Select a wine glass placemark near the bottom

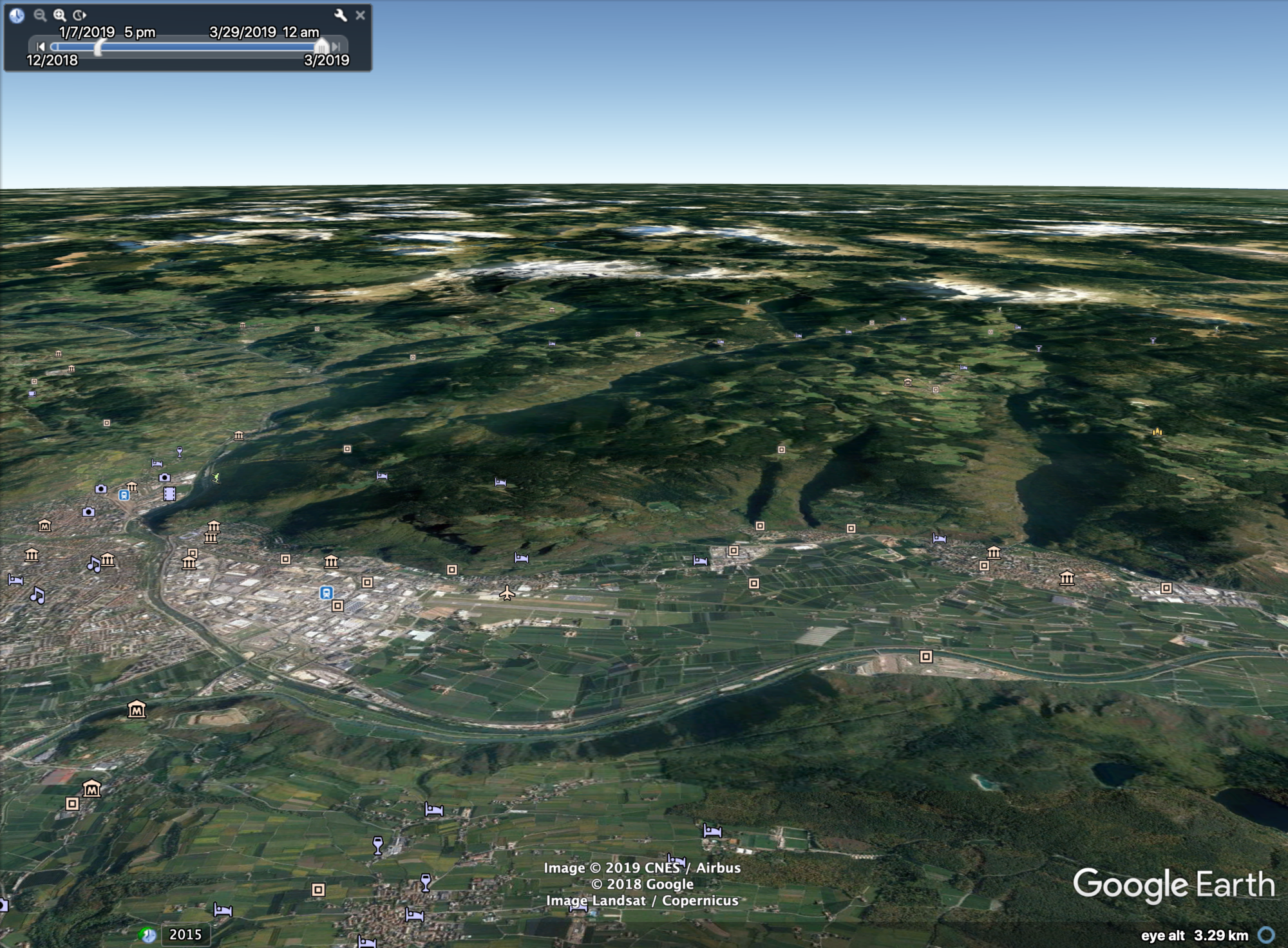tap(377, 844)
